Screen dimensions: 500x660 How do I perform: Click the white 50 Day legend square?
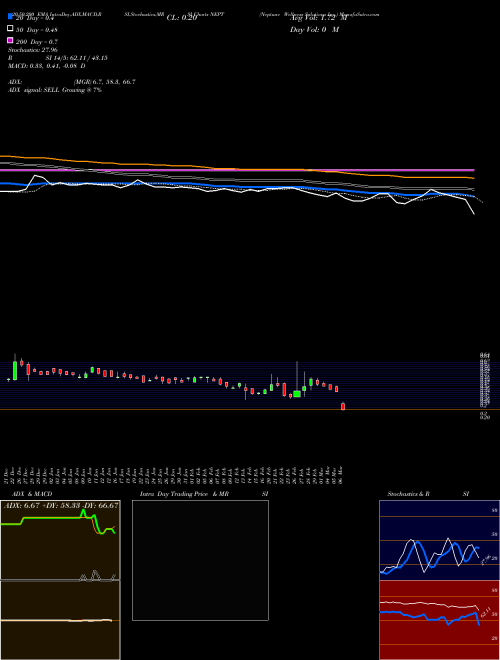click(x=10, y=29)
